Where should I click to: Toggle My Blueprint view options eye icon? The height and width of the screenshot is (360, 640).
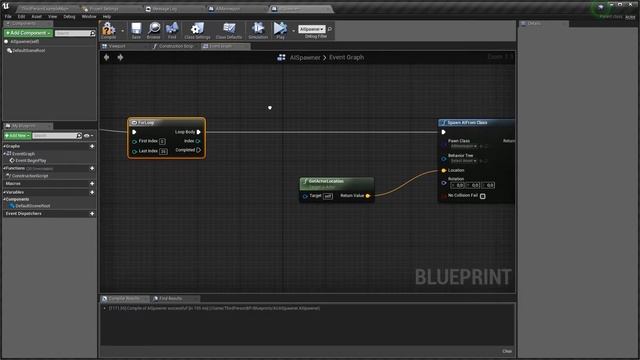[x=87, y=136]
